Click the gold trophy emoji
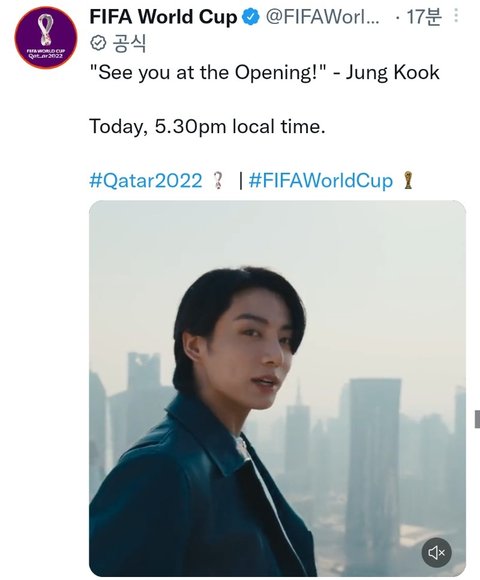 [x=408, y=181]
